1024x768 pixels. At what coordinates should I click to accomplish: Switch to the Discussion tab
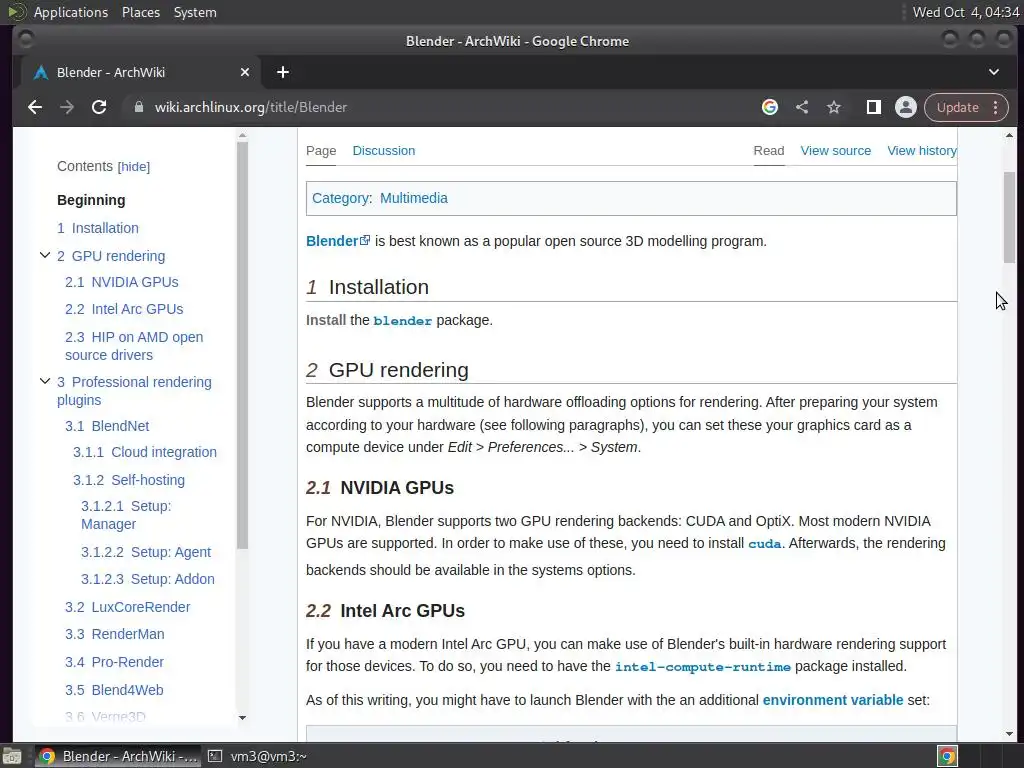384,151
